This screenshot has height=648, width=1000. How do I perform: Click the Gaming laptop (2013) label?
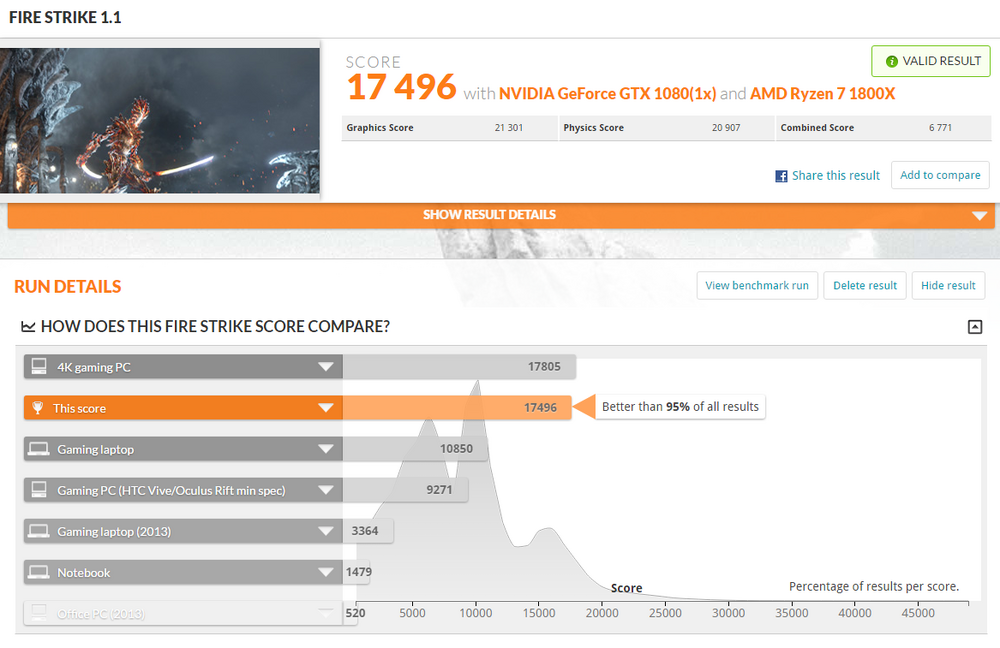click(114, 531)
